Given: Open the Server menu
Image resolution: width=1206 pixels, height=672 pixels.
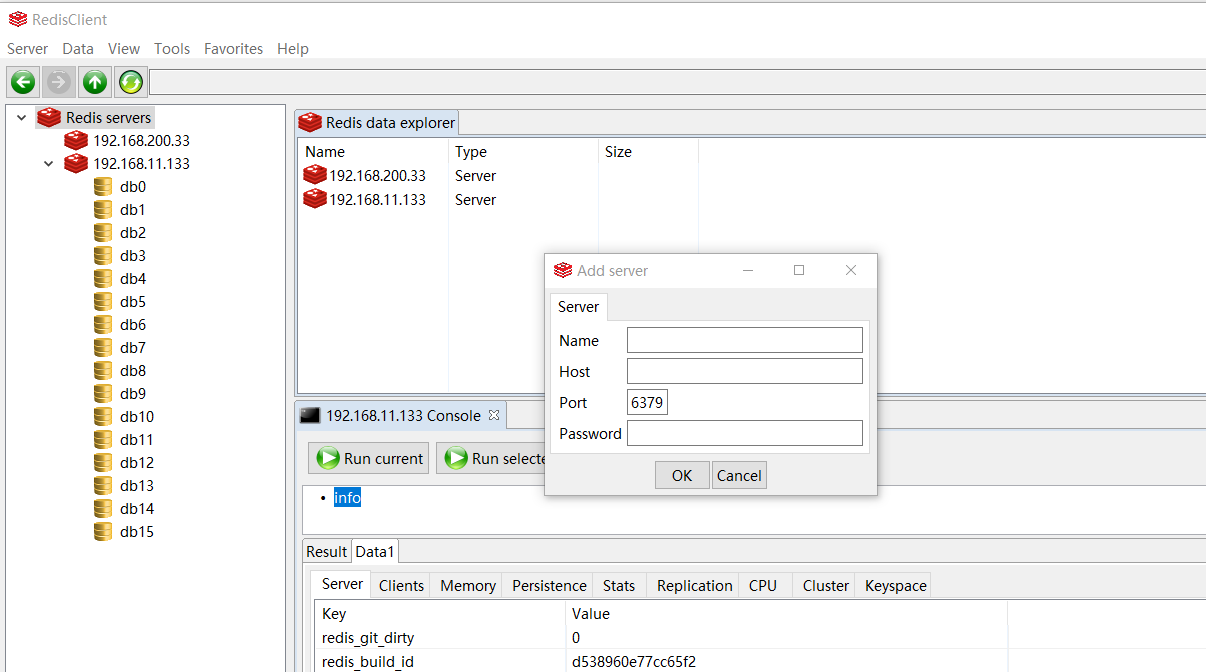Looking at the screenshot, I should coord(27,48).
